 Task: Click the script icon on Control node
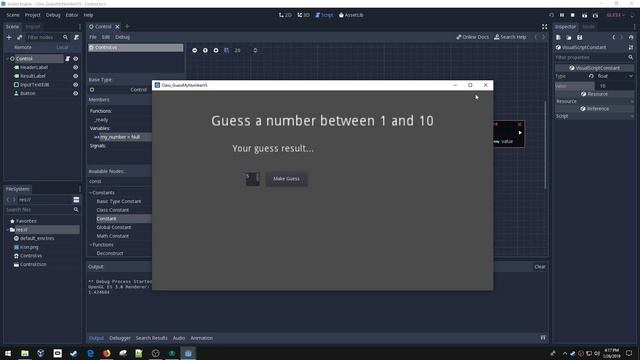[x=68, y=59]
